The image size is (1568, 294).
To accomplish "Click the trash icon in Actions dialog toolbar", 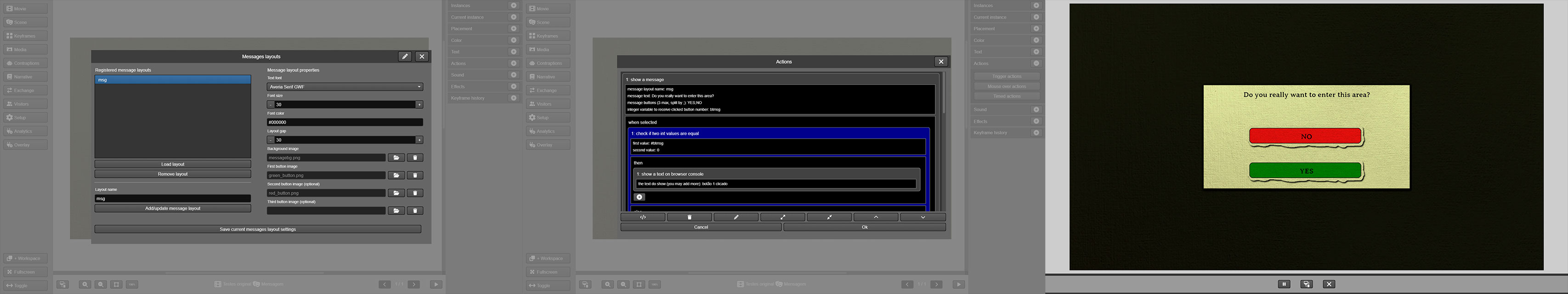I will coord(689,217).
